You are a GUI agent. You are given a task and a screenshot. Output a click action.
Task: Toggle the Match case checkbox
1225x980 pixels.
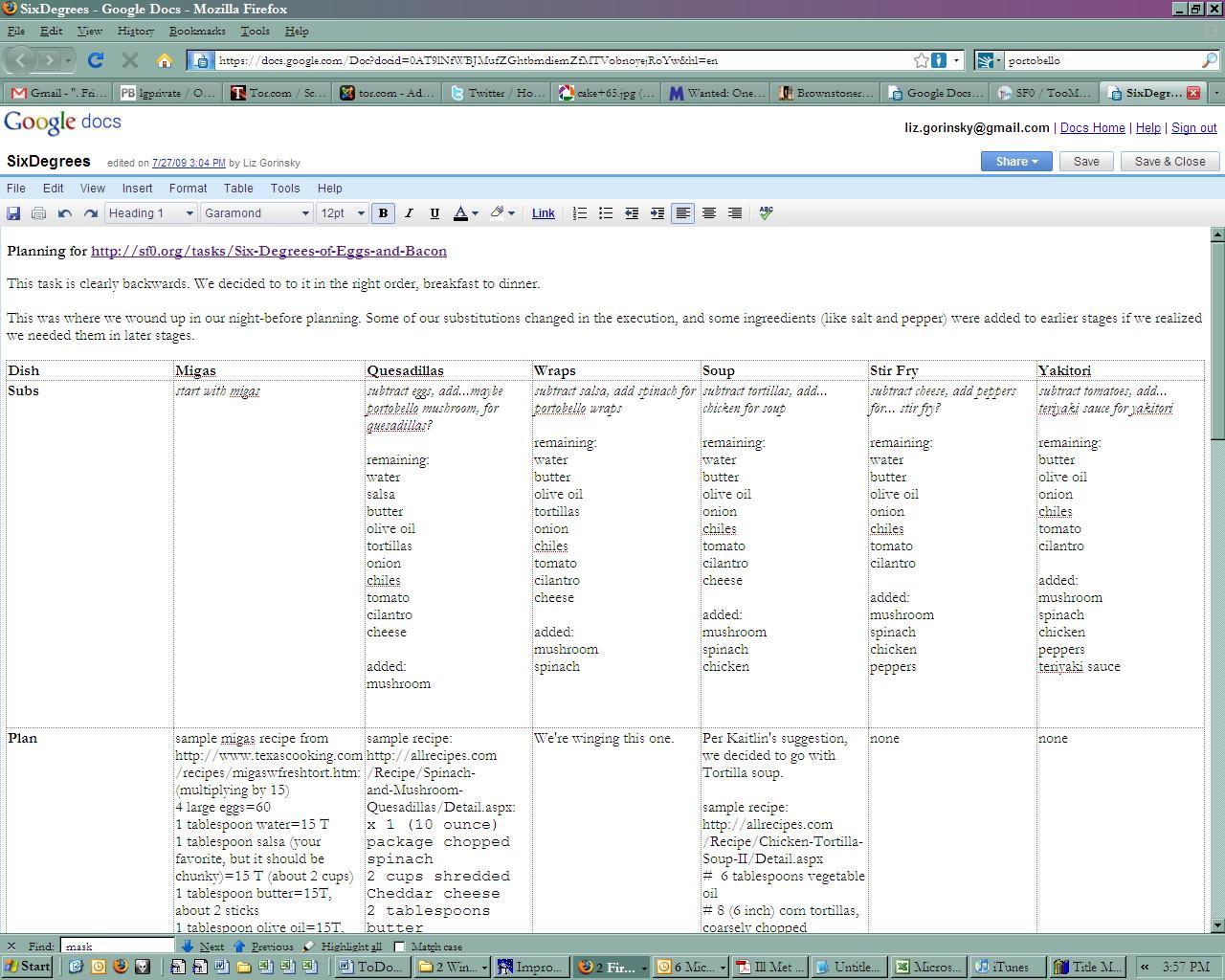click(x=400, y=947)
